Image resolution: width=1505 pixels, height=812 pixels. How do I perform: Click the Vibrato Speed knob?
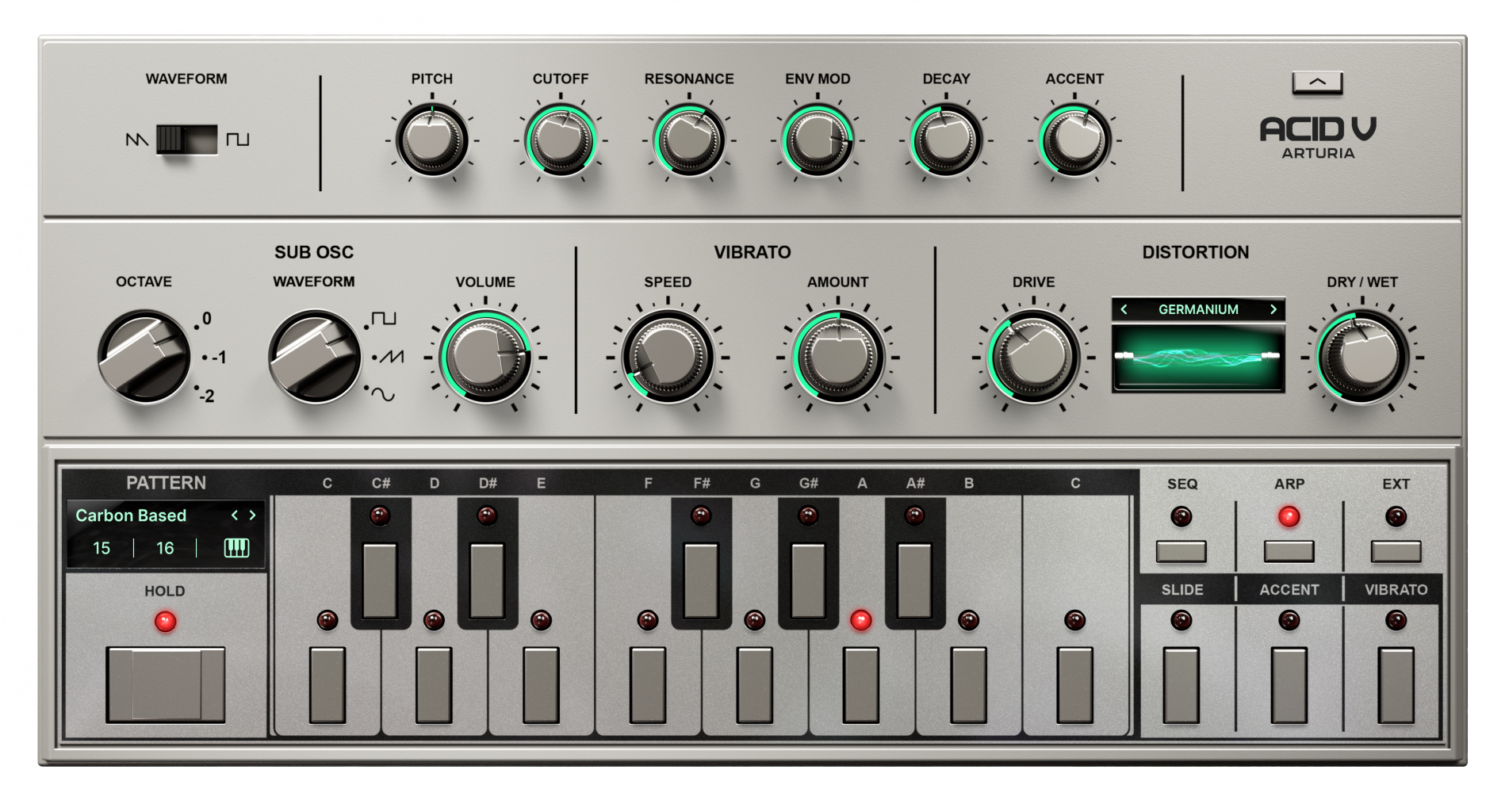(x=668, y=357)
